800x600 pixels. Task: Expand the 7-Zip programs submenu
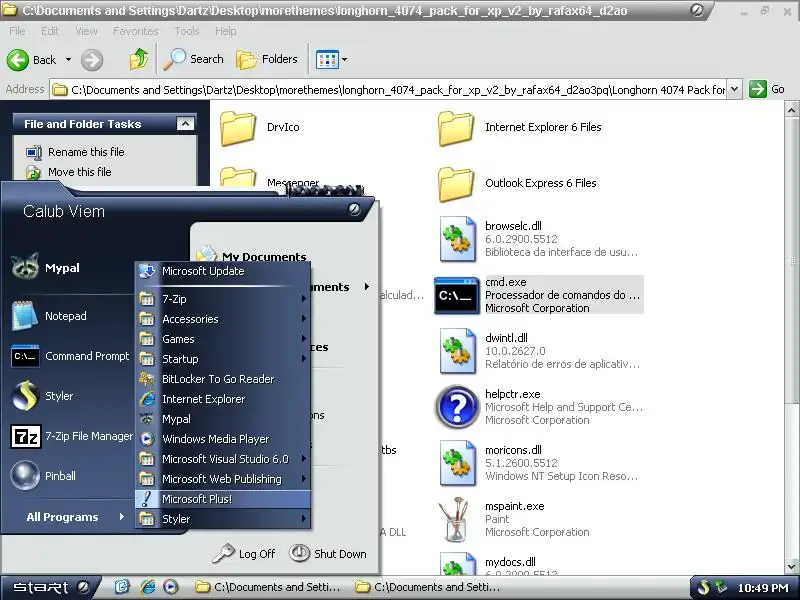coord(222,299)
